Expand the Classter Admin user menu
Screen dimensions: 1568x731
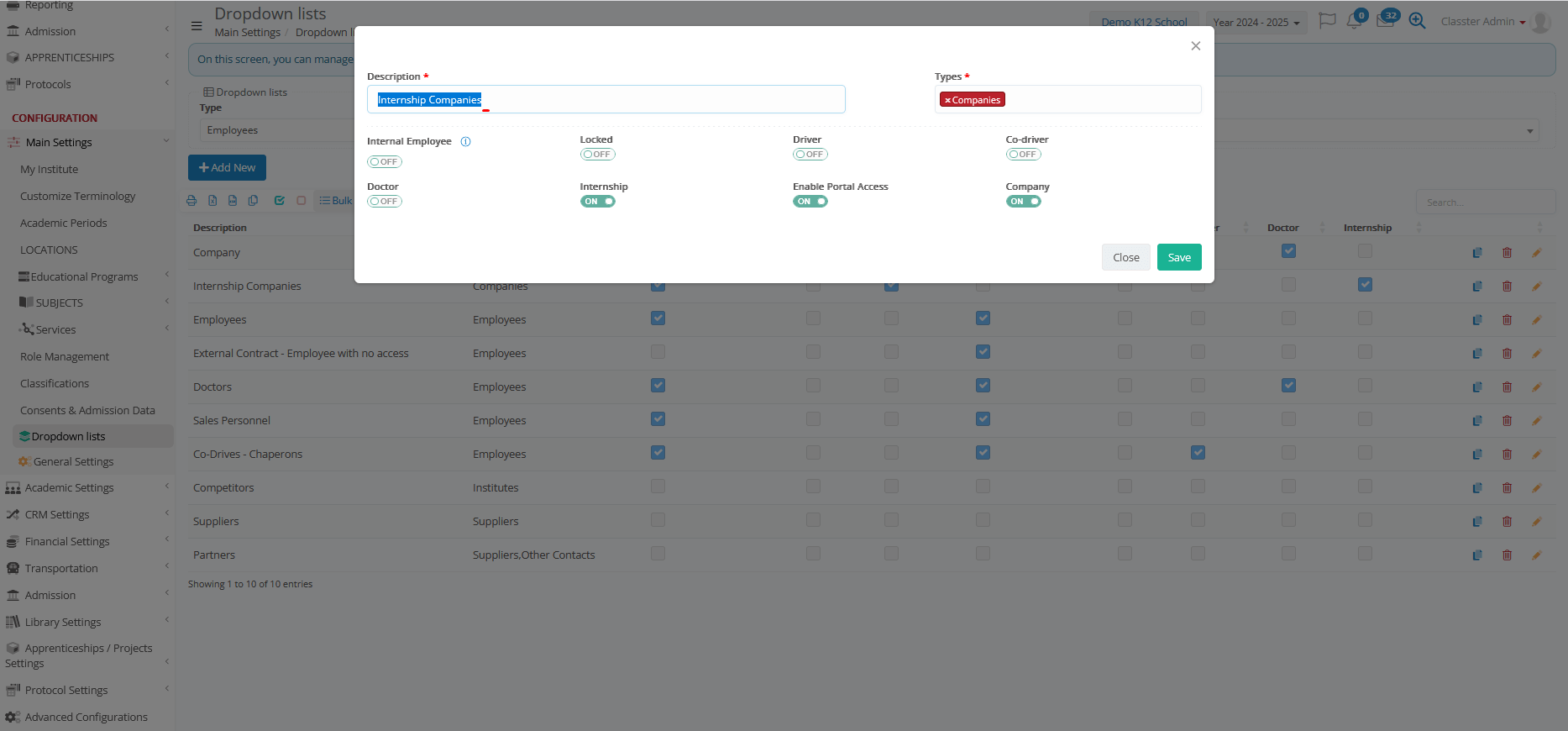click(x=1482, y=22)
